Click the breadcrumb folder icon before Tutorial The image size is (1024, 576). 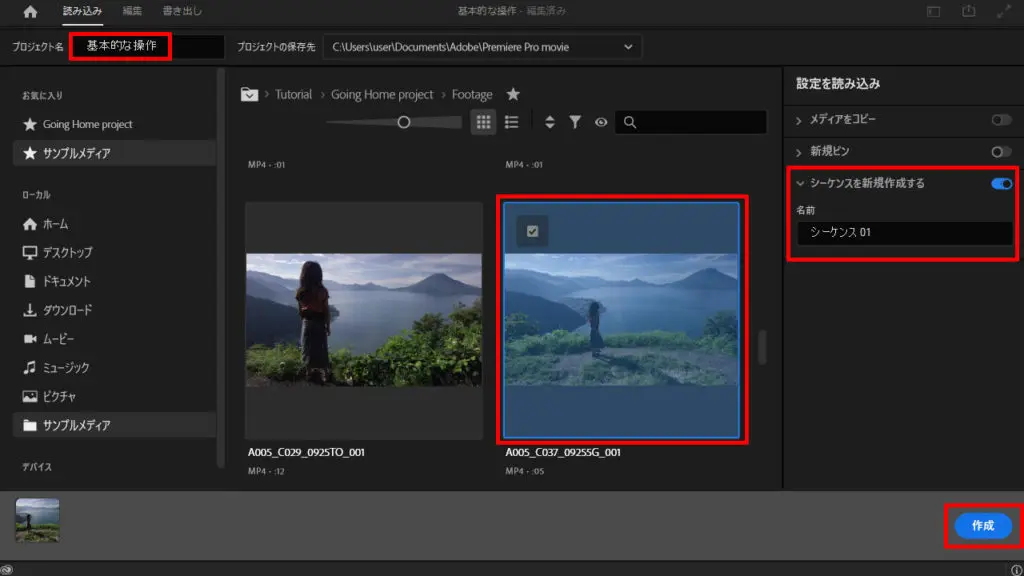[250, 94]
